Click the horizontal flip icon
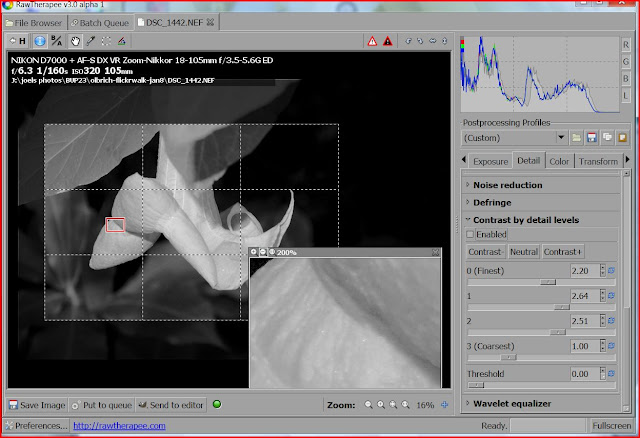Screen dimensions: 640x438 (433, 41)
